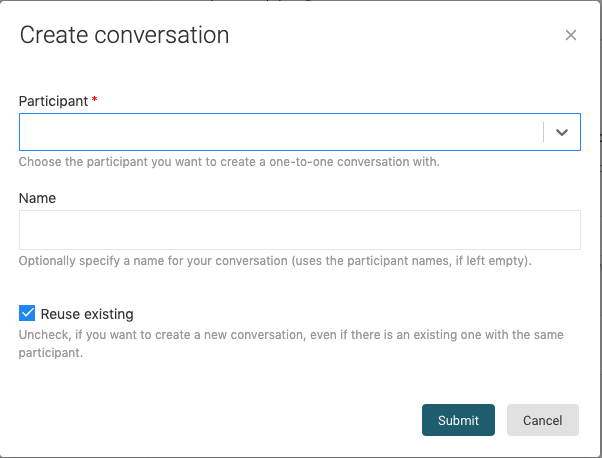Click empty space left of Submit button
602x458 pixels.
(250, 420)
